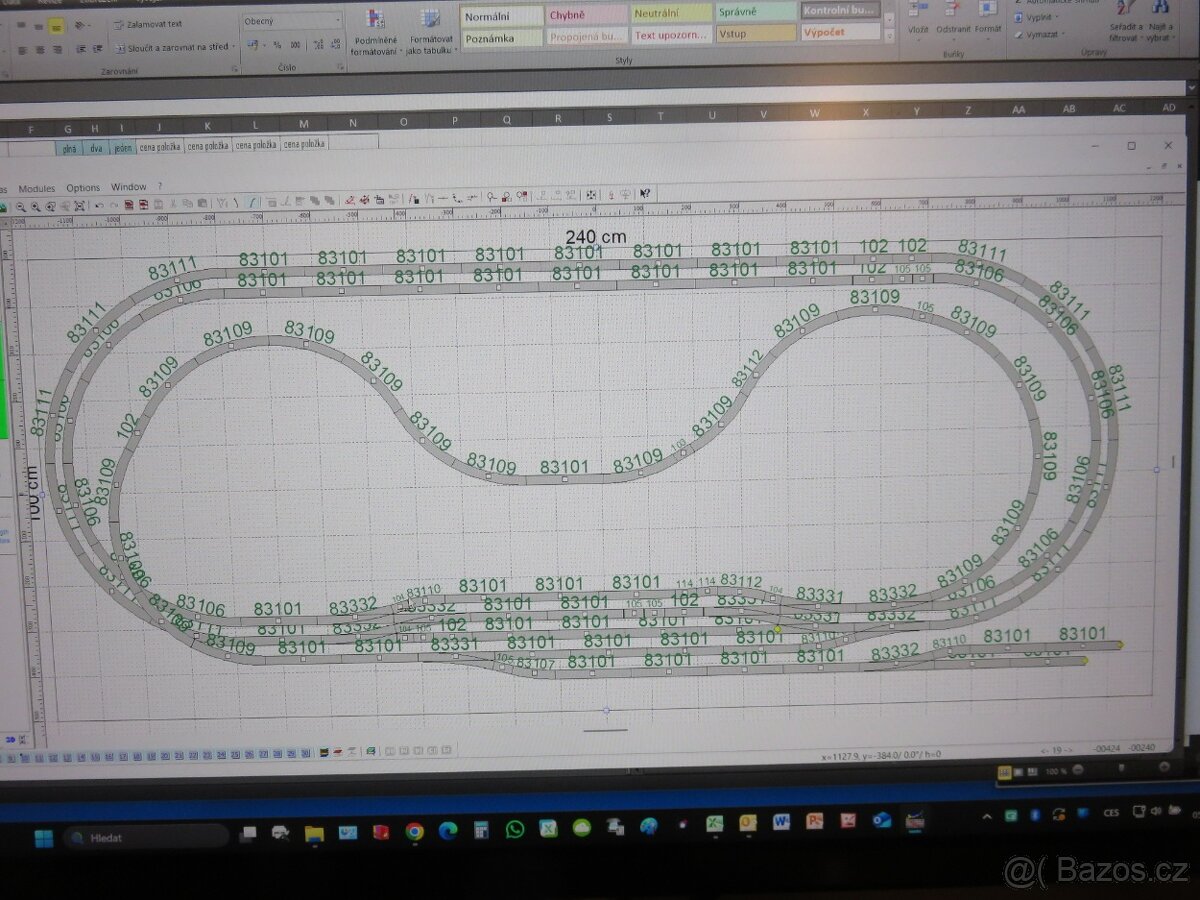This screenshot has width=1200, height=900.
Task: Apply the Neutrální cell style
Action: (x=671, y=15)
